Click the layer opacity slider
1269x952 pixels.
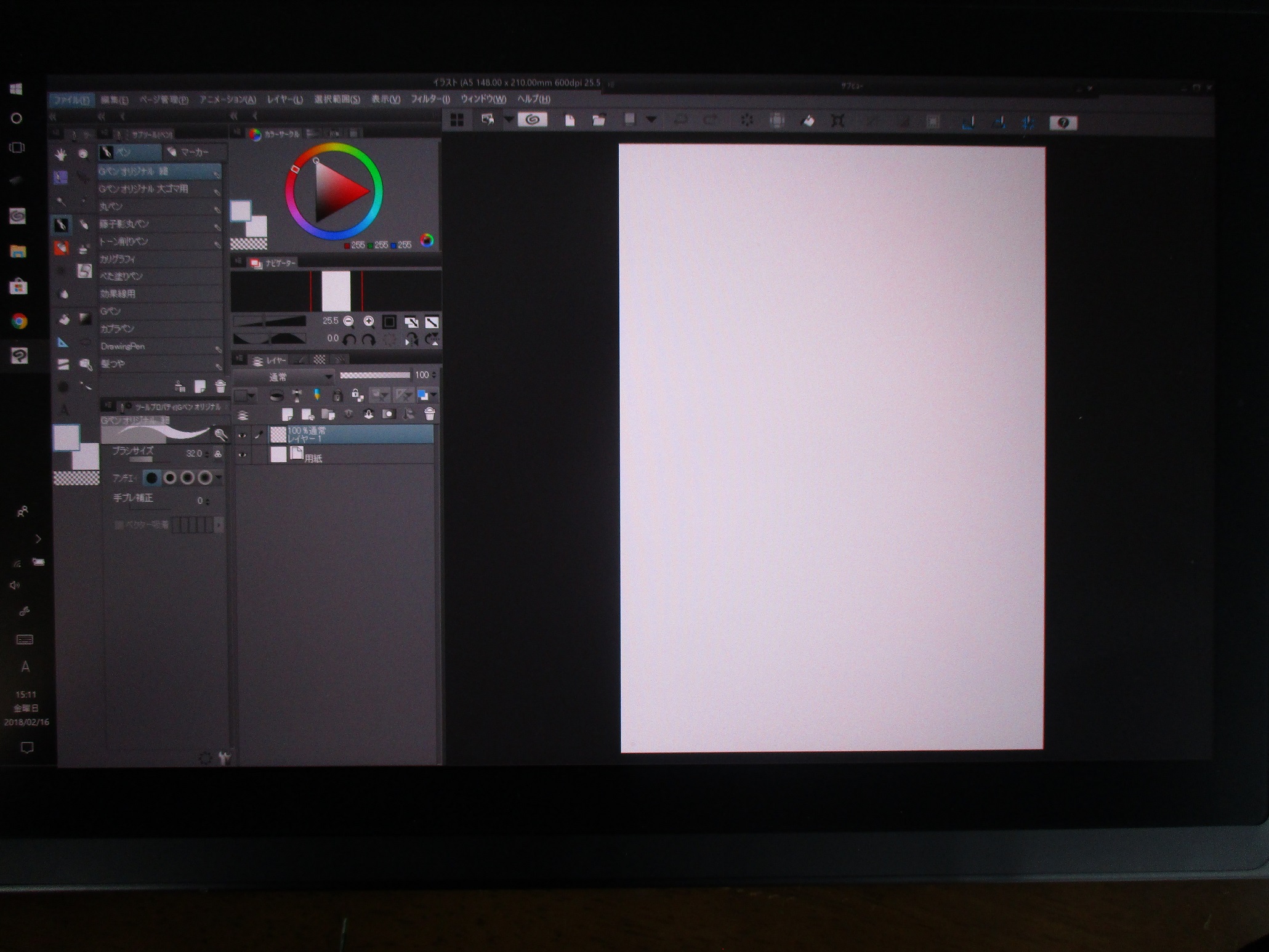374,375
